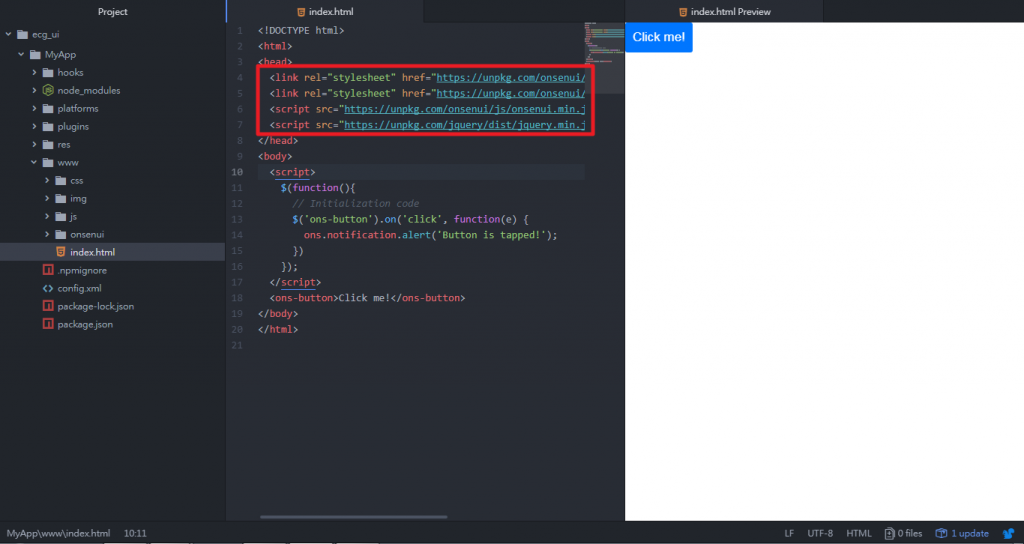Image resolution: width=1024 pixels, height=544 pixels.
Task: Switch to the Project panel tab
Action: click(x=113, y=12)
